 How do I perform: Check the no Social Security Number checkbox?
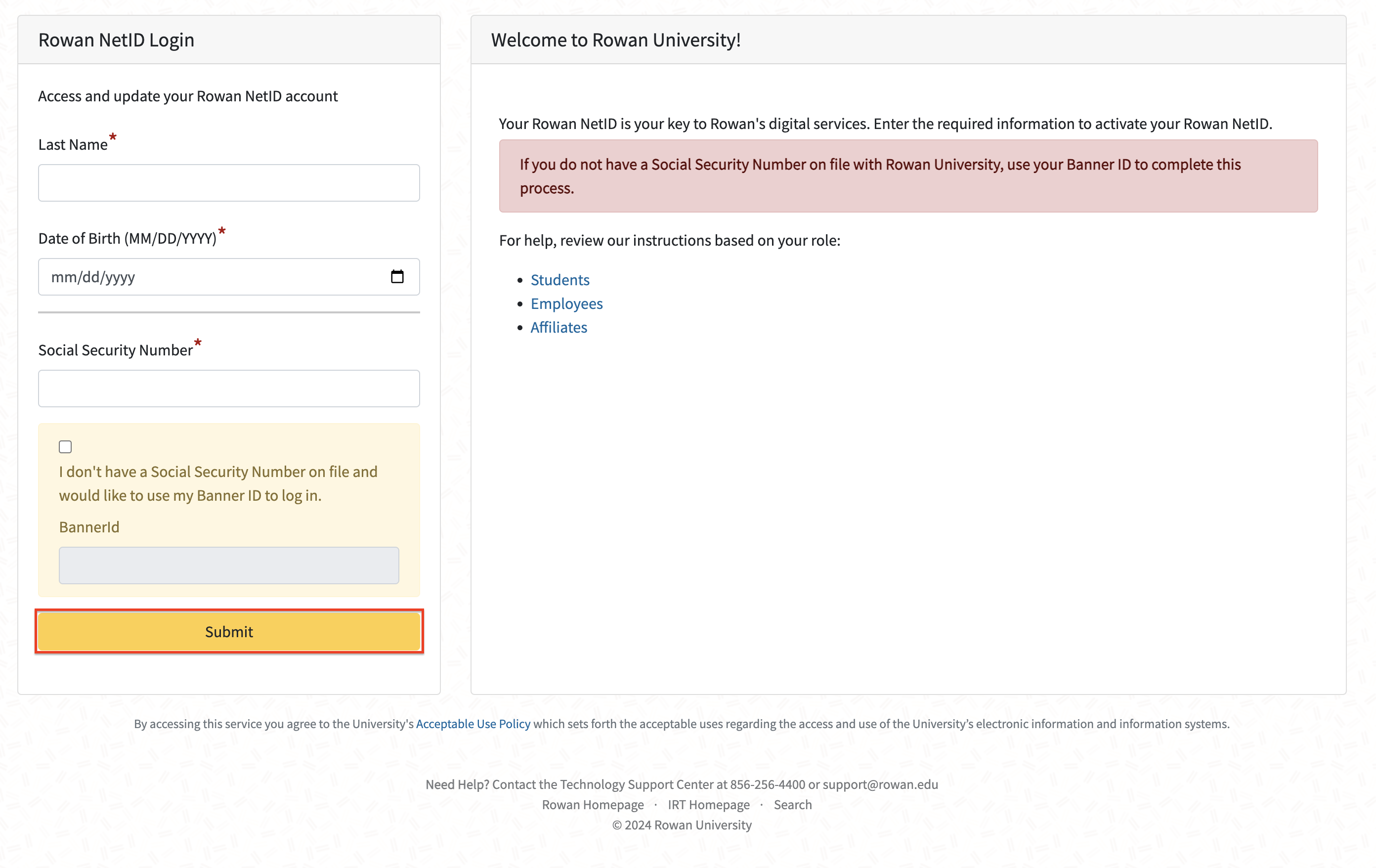point(65,447)
